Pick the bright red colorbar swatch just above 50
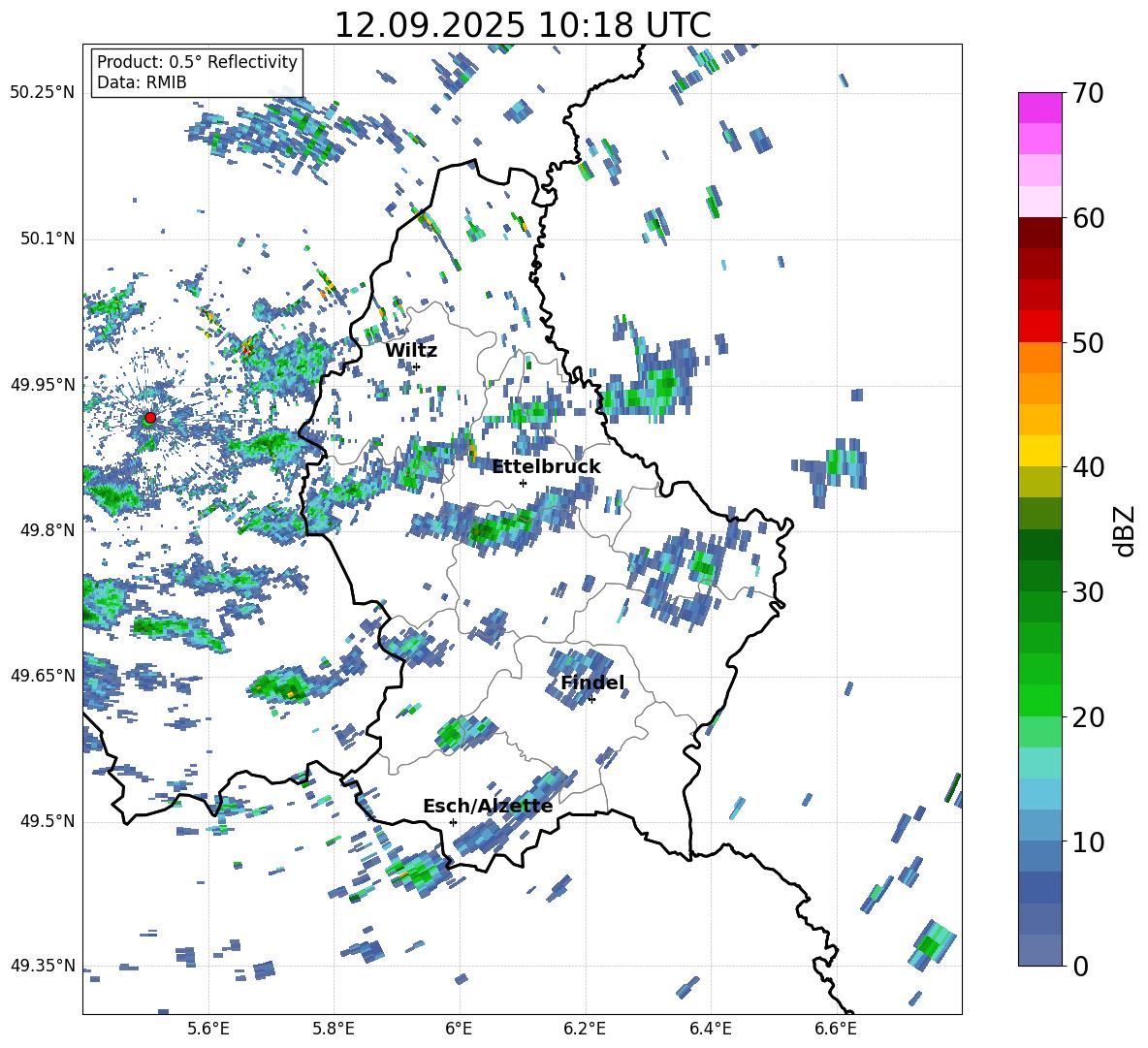 click(1039, 327)
